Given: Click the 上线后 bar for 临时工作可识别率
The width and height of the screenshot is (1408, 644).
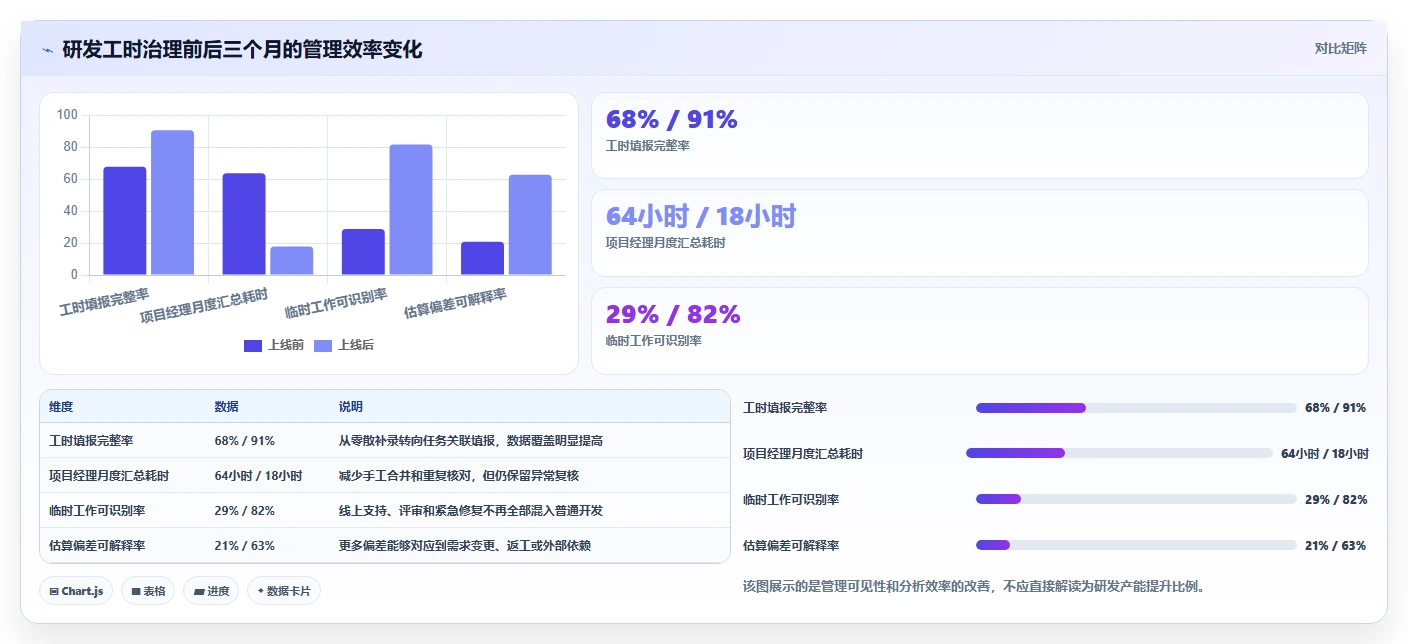Looking at the screenshot, I should coord(411,210).
